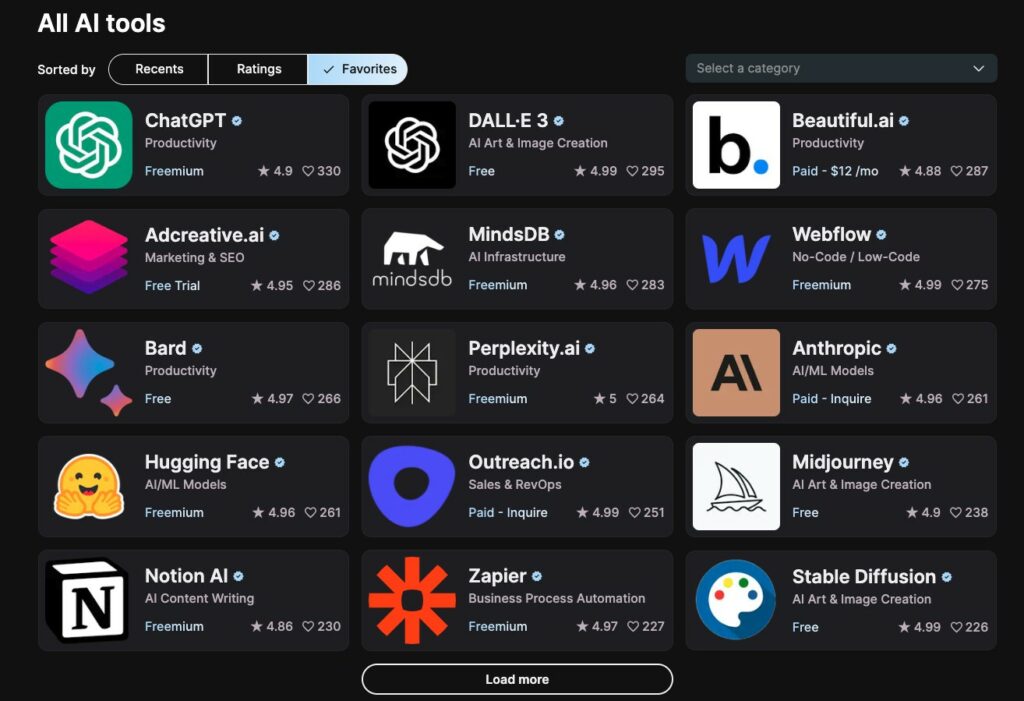Viewport: 1024px width, 701px height.
Task: Open the Hugging Face emoji logo
Action: tap(89, 487)
